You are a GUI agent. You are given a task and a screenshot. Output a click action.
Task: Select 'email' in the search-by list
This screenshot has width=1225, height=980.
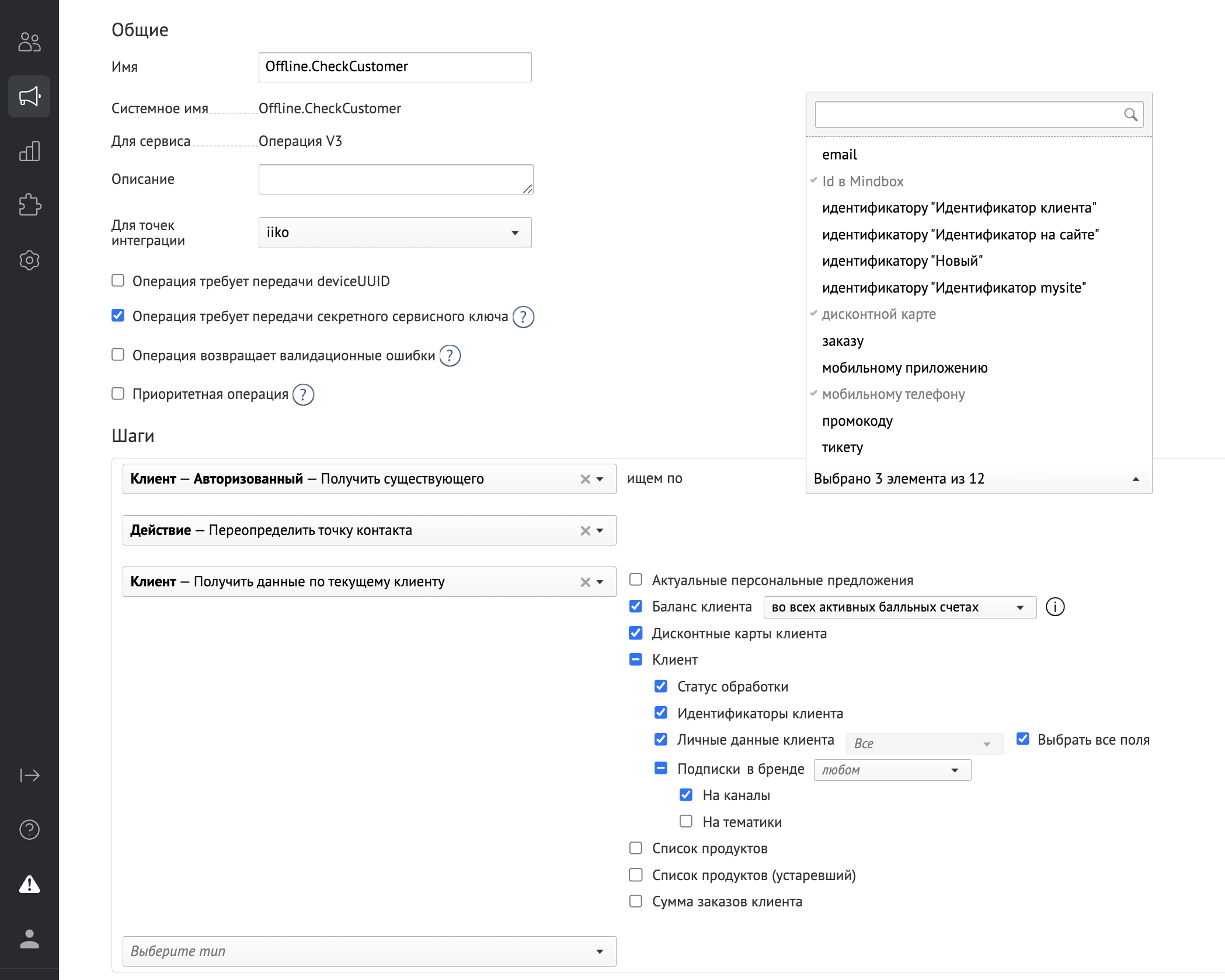pyautogui.click(x=979, y=155)
